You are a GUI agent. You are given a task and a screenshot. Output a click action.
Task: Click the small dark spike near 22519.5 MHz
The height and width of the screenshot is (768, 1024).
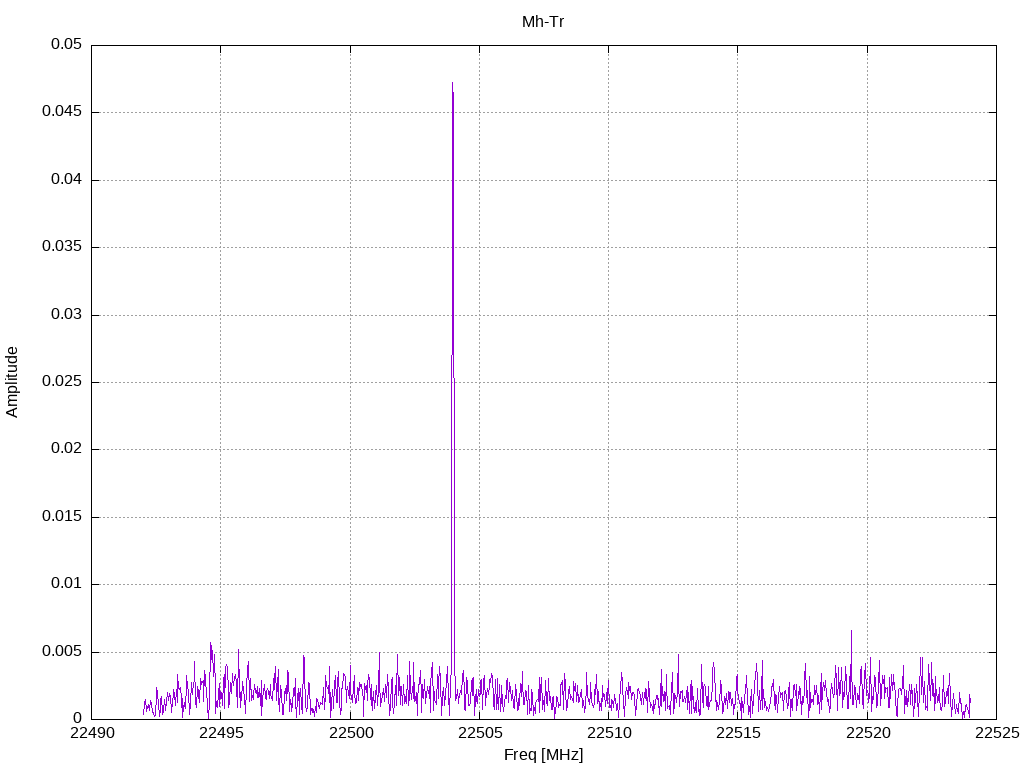(851, 633)
